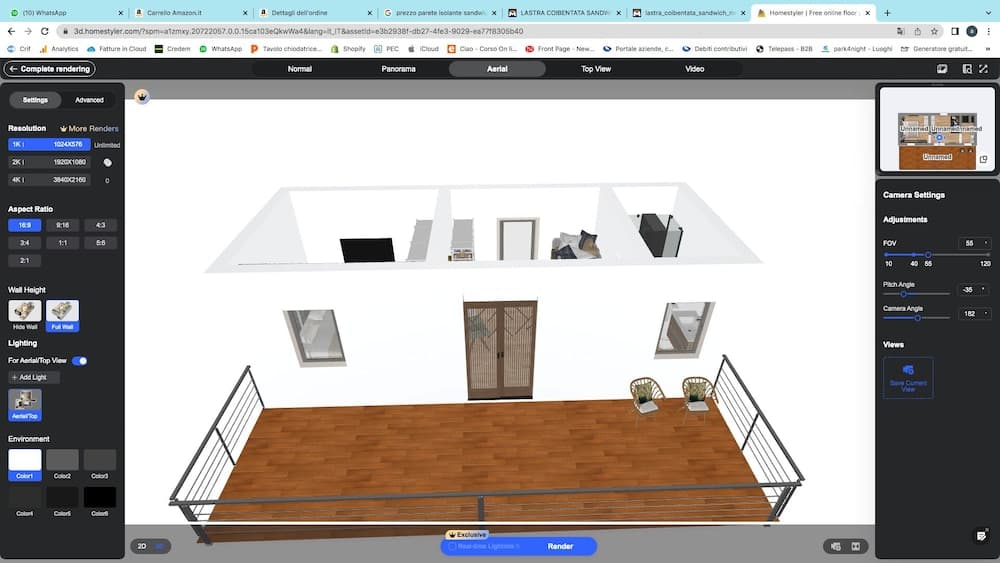Open the notes icon at bottom right
This screenshot has width=1000, height=563.
click(x=981, y=536)
